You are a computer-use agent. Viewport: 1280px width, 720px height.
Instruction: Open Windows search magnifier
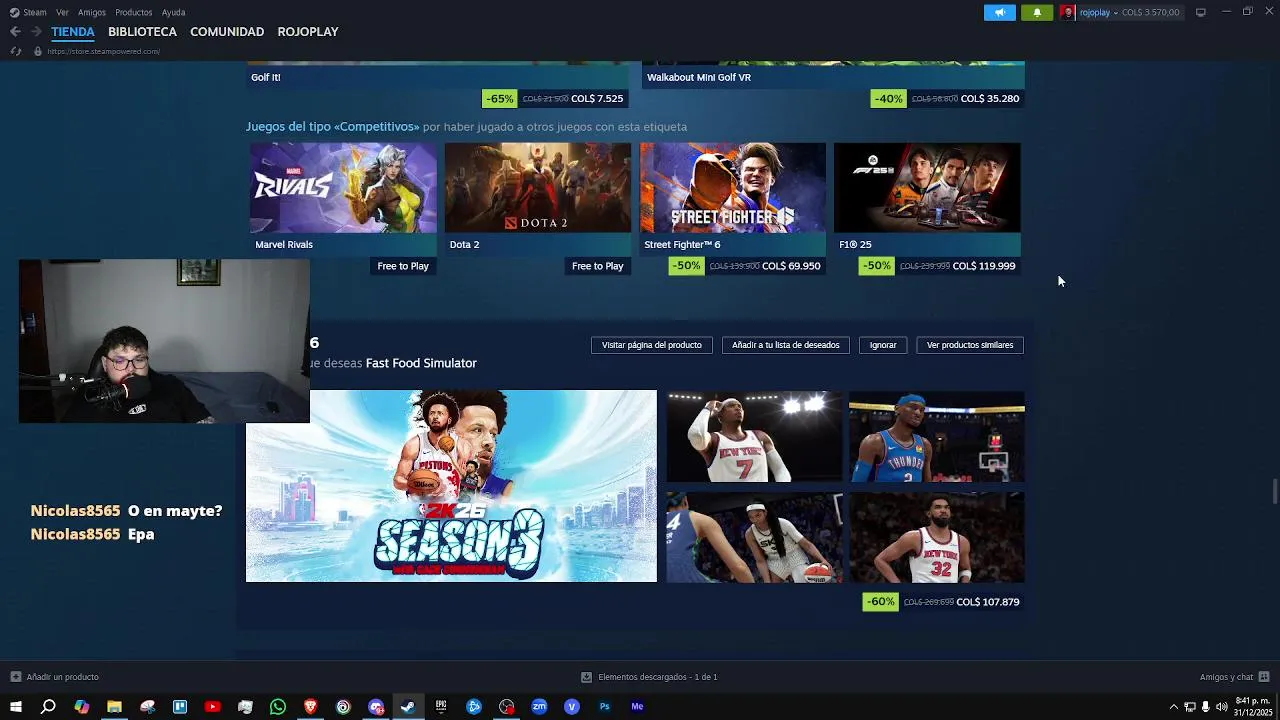[x=48, y=707]
